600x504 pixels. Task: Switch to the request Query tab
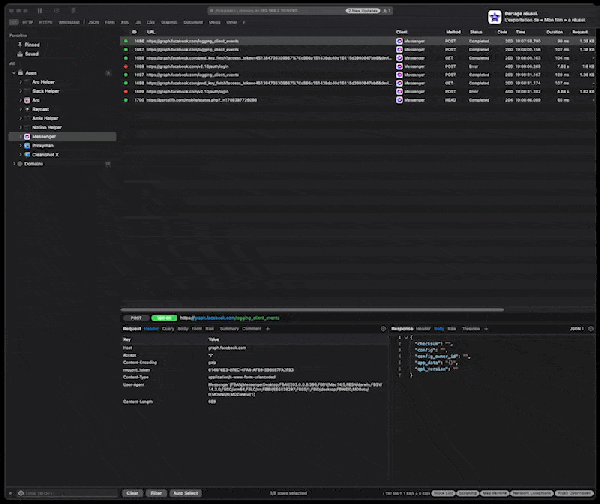tap(168, 329)
